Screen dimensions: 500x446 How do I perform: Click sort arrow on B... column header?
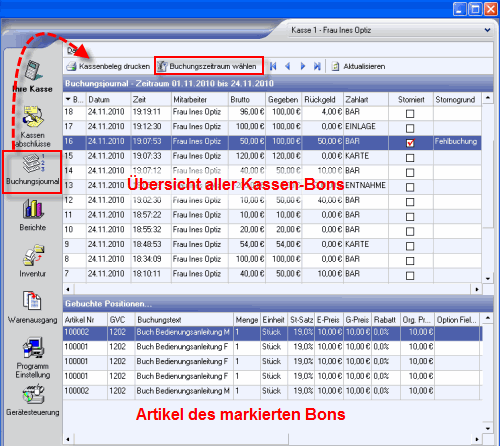tap(68, 99)
